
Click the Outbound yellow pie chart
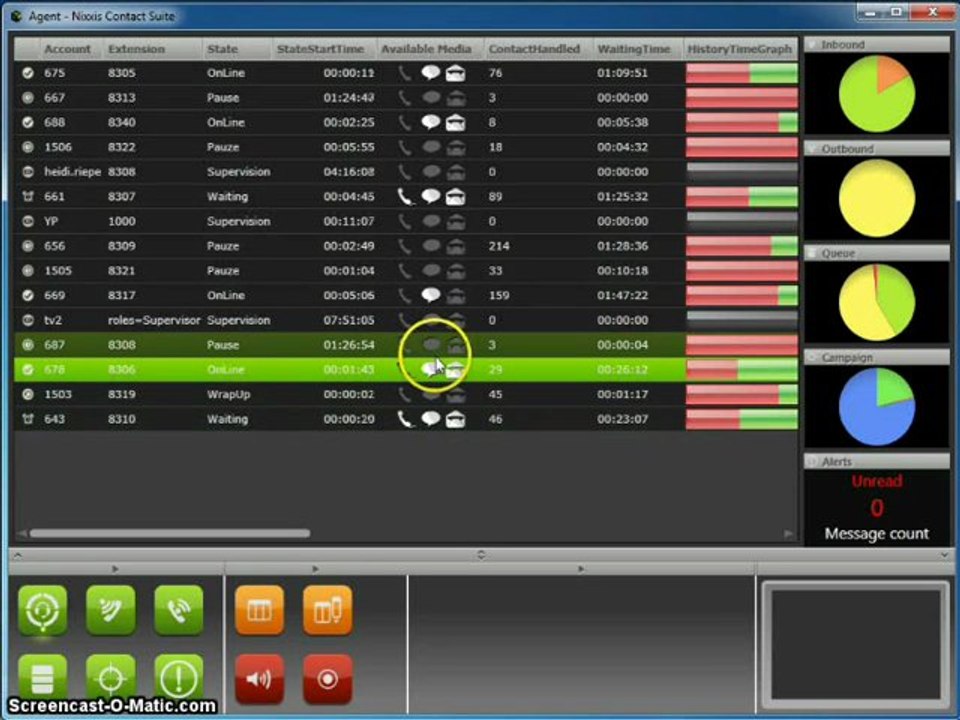pyautogui.click(x=877, y=198)
